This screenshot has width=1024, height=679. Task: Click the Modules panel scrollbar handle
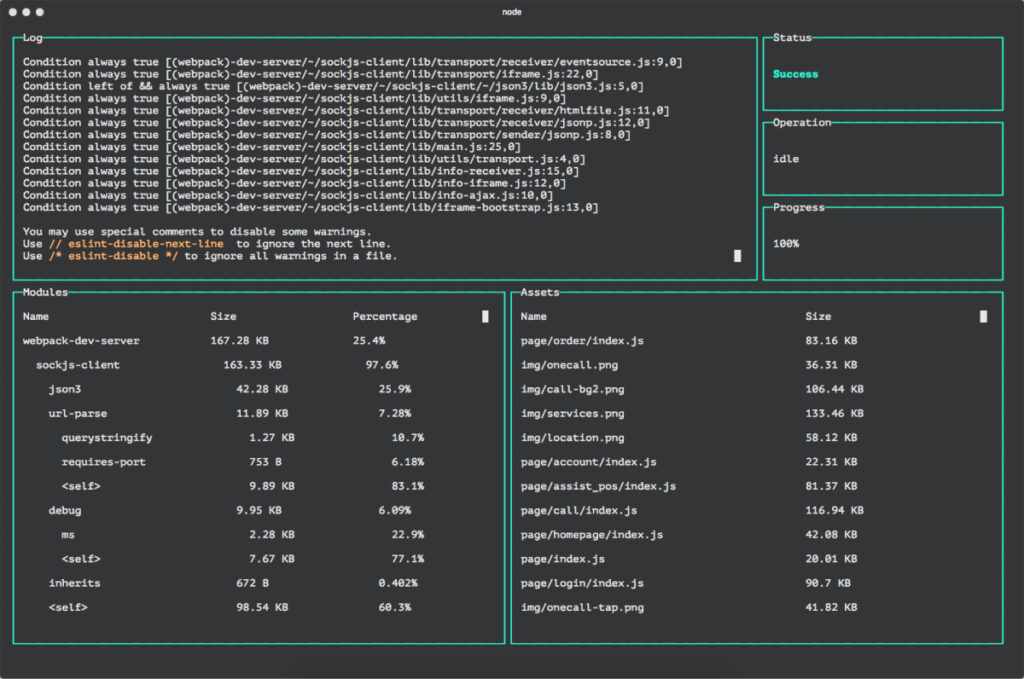[485, 317]
